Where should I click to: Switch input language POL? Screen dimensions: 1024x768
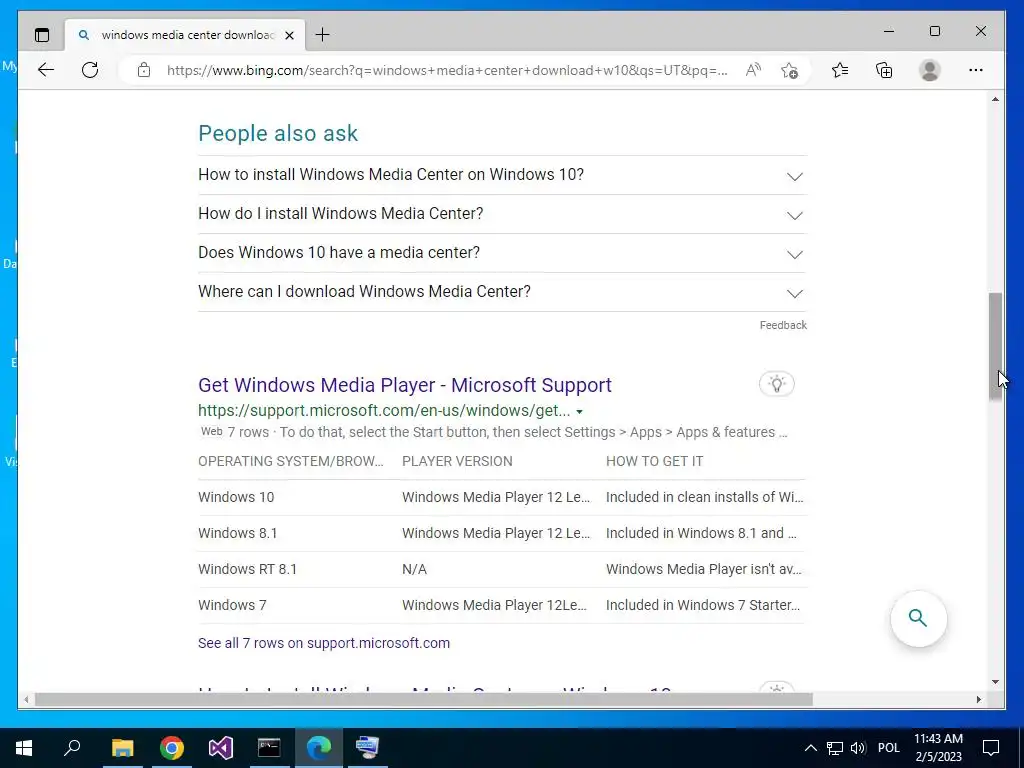[x=889, y=748]
